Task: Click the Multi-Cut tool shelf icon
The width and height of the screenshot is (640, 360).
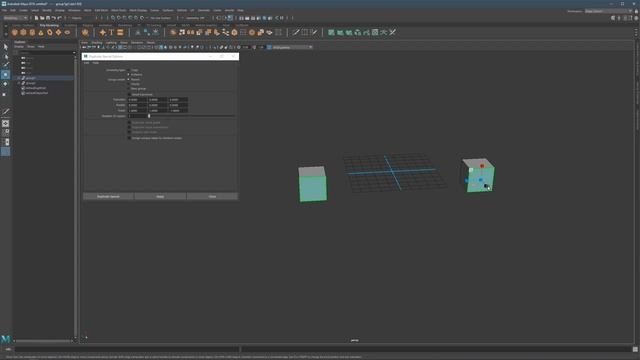Action: (296, 32)
